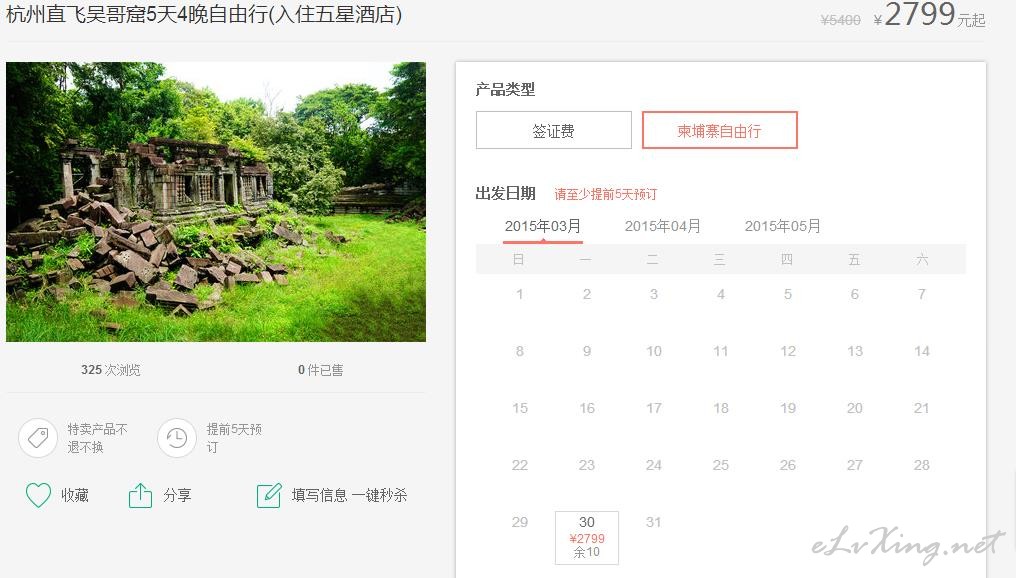Screen dimensions: 1016x578
Task: Click calendar date 17
Action: (654, 408)
